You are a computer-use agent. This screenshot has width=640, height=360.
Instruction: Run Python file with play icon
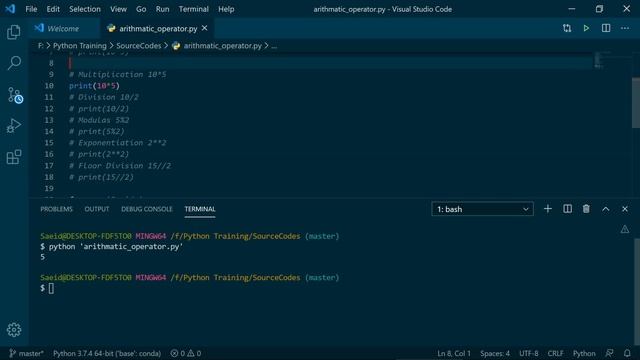click(x=586, y=28)
